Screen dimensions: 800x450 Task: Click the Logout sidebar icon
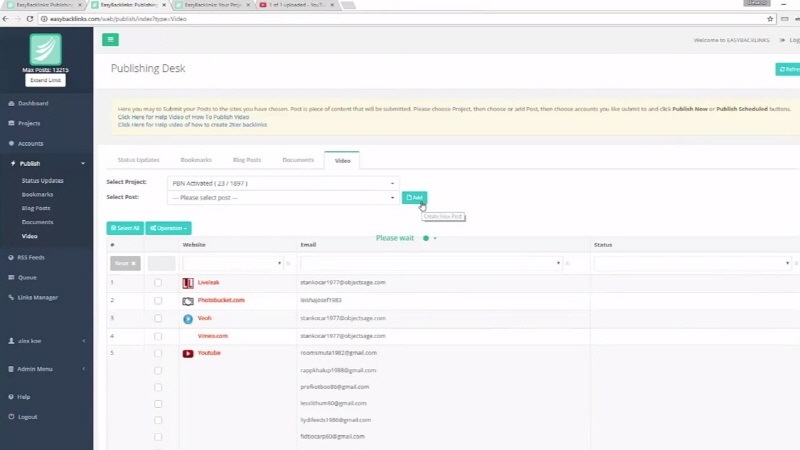[x=11, y=417]
